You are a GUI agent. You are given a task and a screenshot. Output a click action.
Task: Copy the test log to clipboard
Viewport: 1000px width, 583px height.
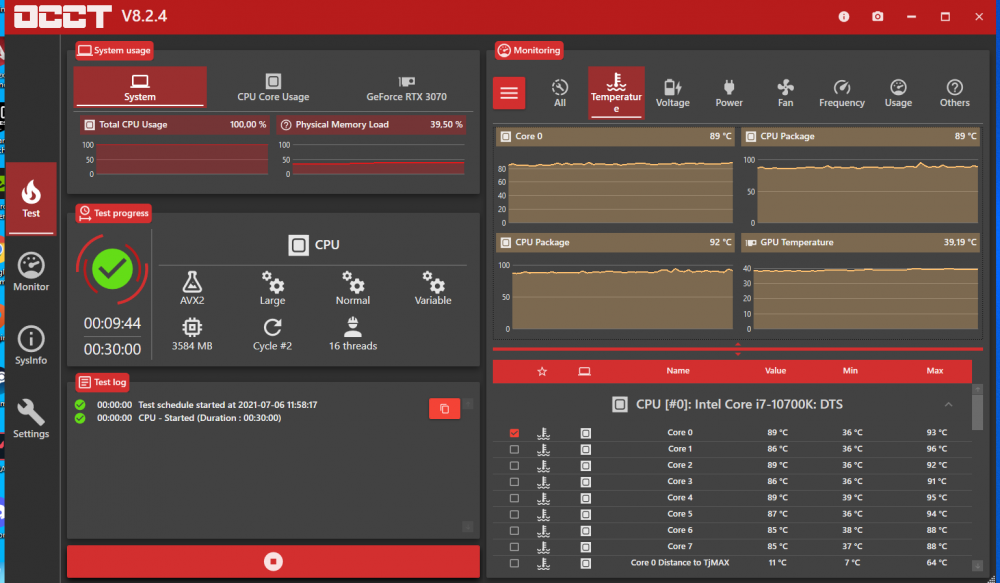coord(445,408)
